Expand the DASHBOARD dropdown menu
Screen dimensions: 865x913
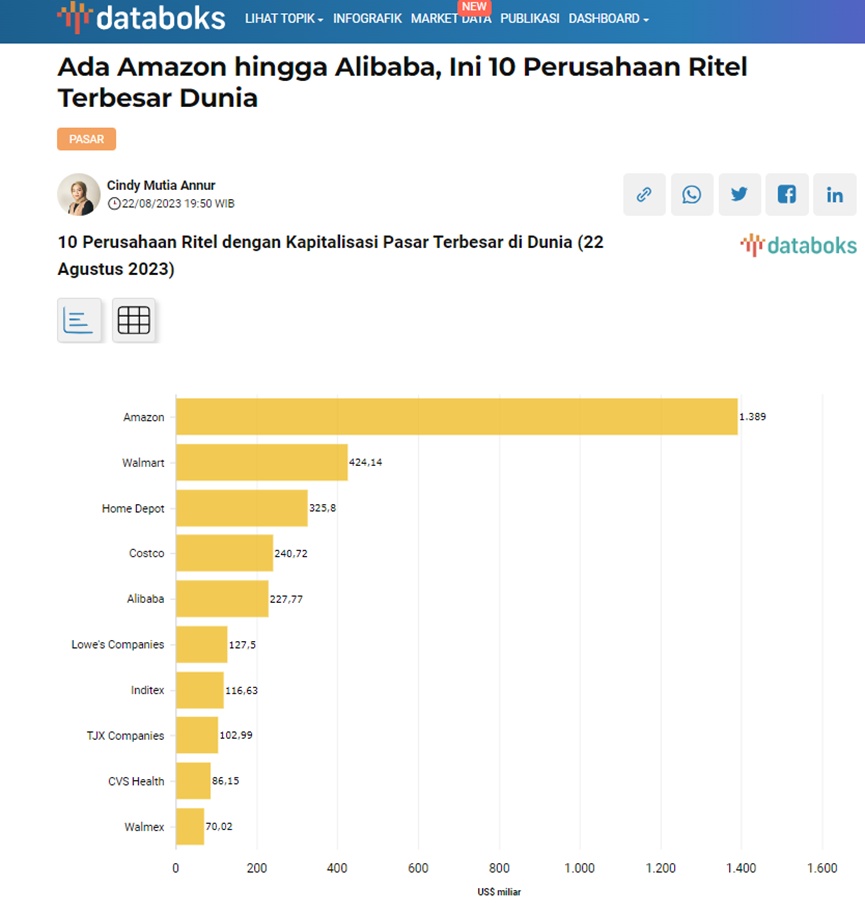pos(608,19)
